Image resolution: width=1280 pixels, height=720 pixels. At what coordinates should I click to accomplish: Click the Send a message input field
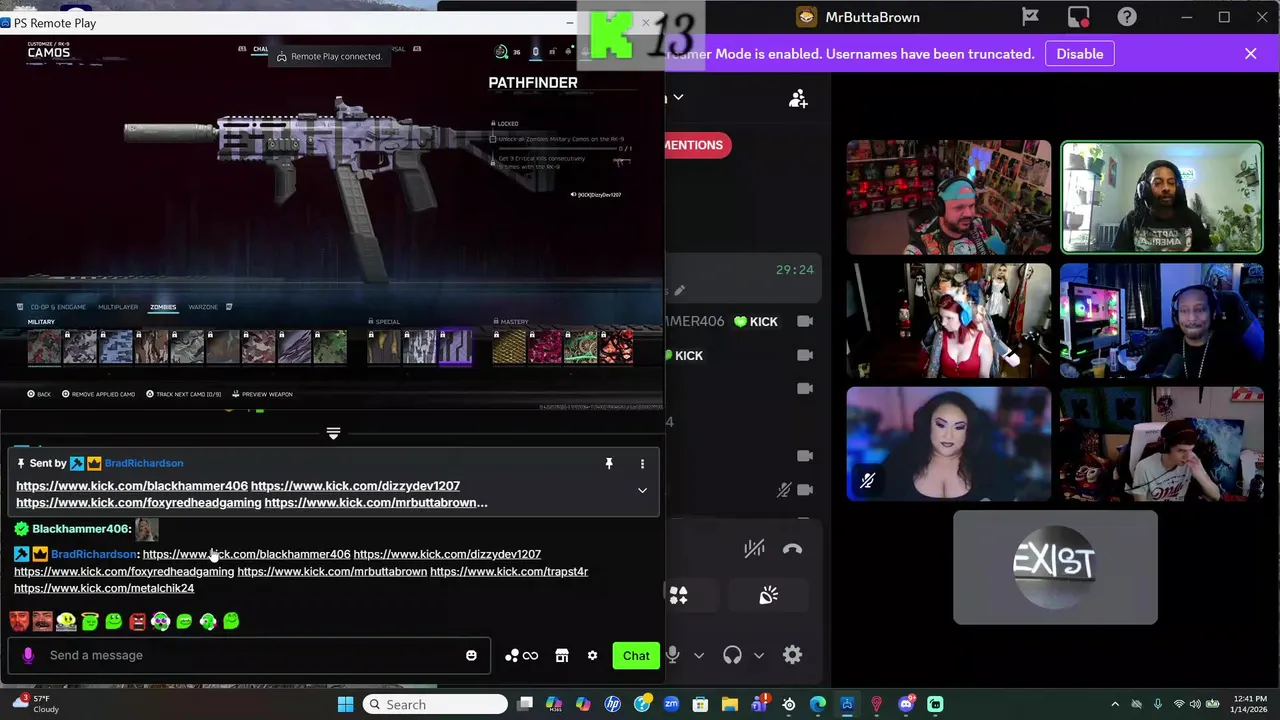coord(250,655)
